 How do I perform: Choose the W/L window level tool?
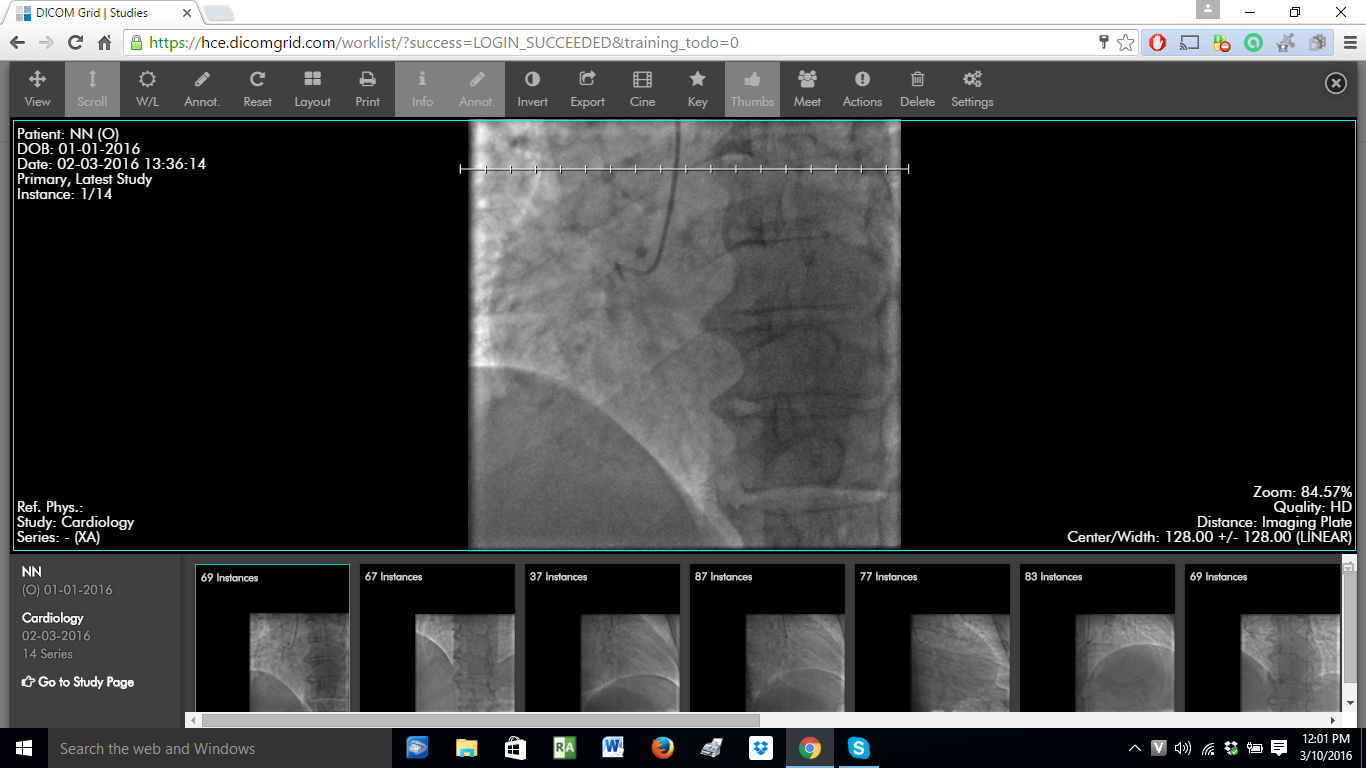point(147,89)
